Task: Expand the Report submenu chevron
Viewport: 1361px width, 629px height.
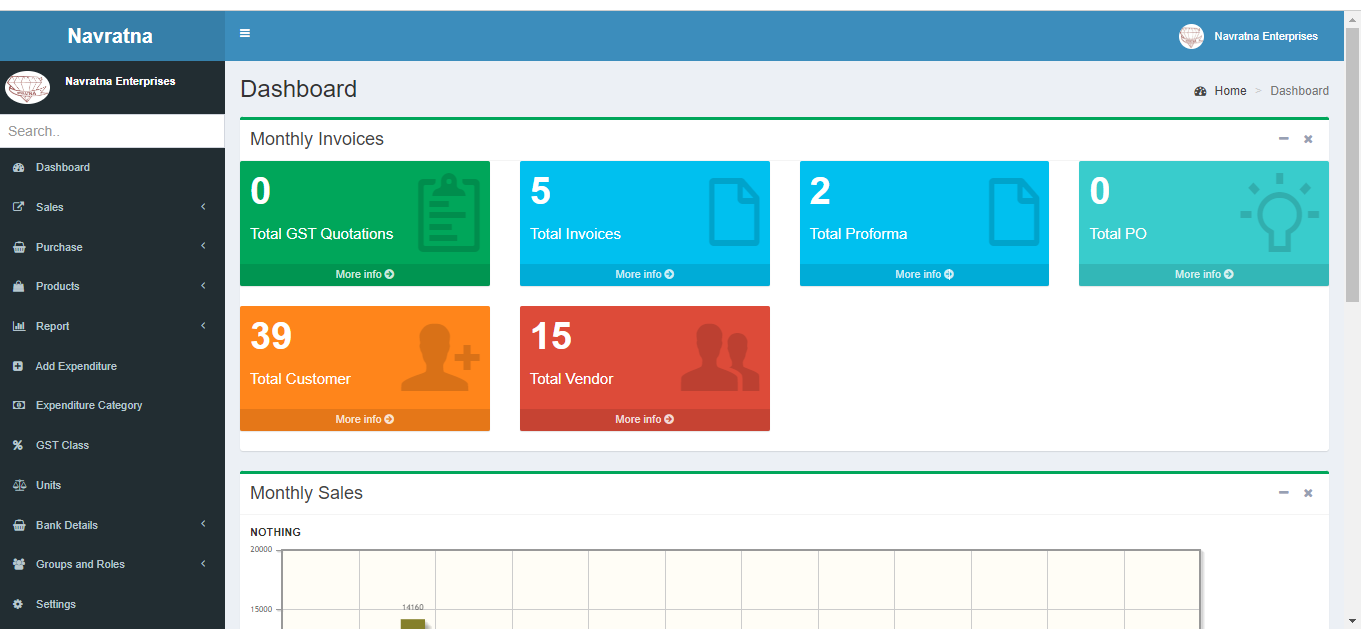Action: pos(203,326)
